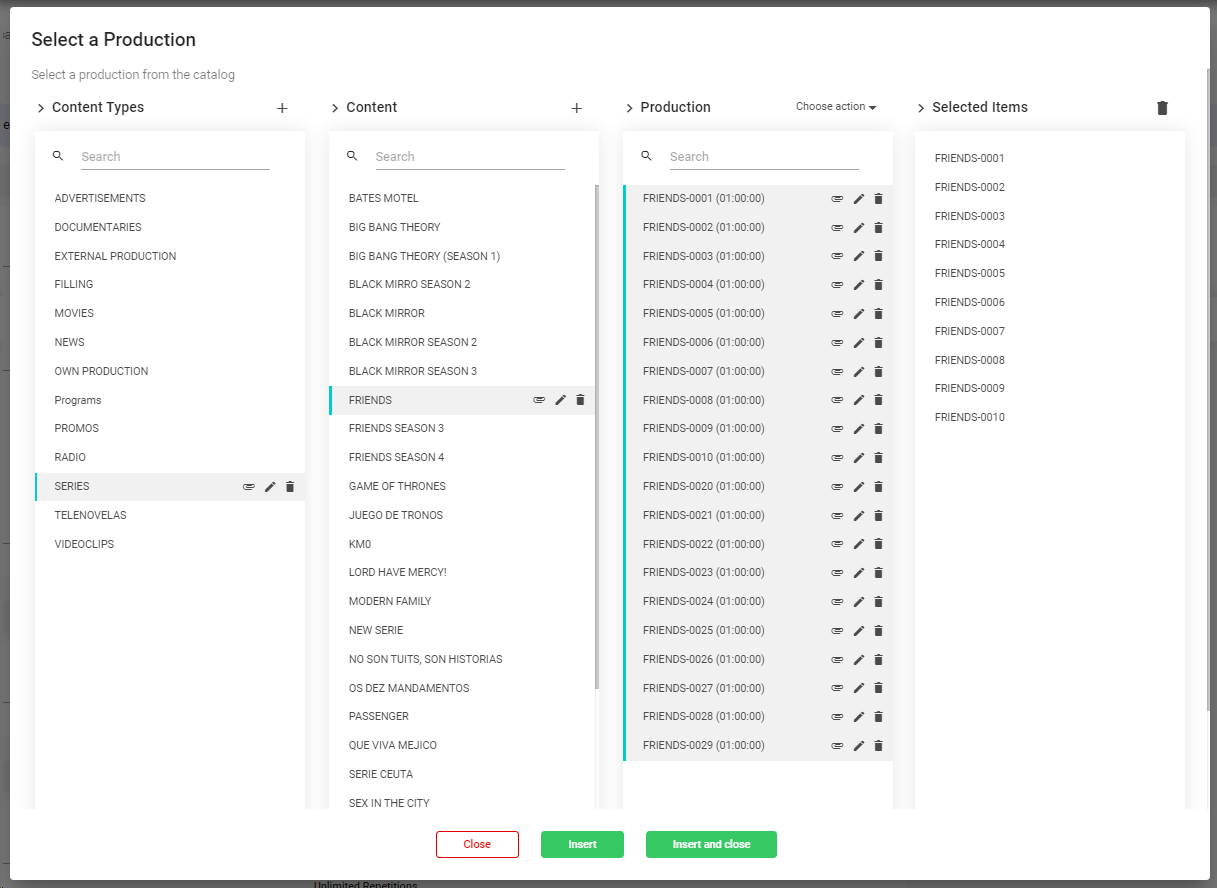Edit the FRIENDS-0005 production
1217x888 pixels.
click(858, 314)
